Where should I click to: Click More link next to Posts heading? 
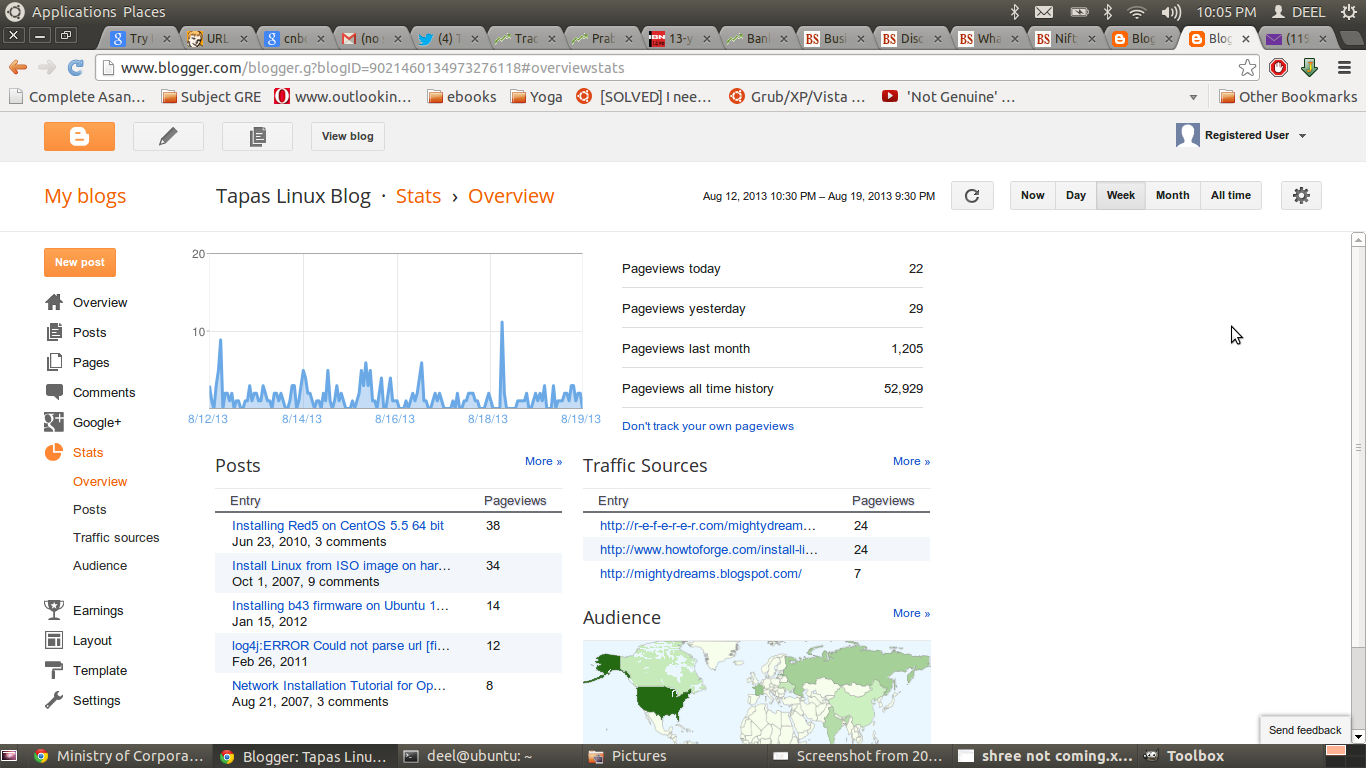(x=544, y=461)
